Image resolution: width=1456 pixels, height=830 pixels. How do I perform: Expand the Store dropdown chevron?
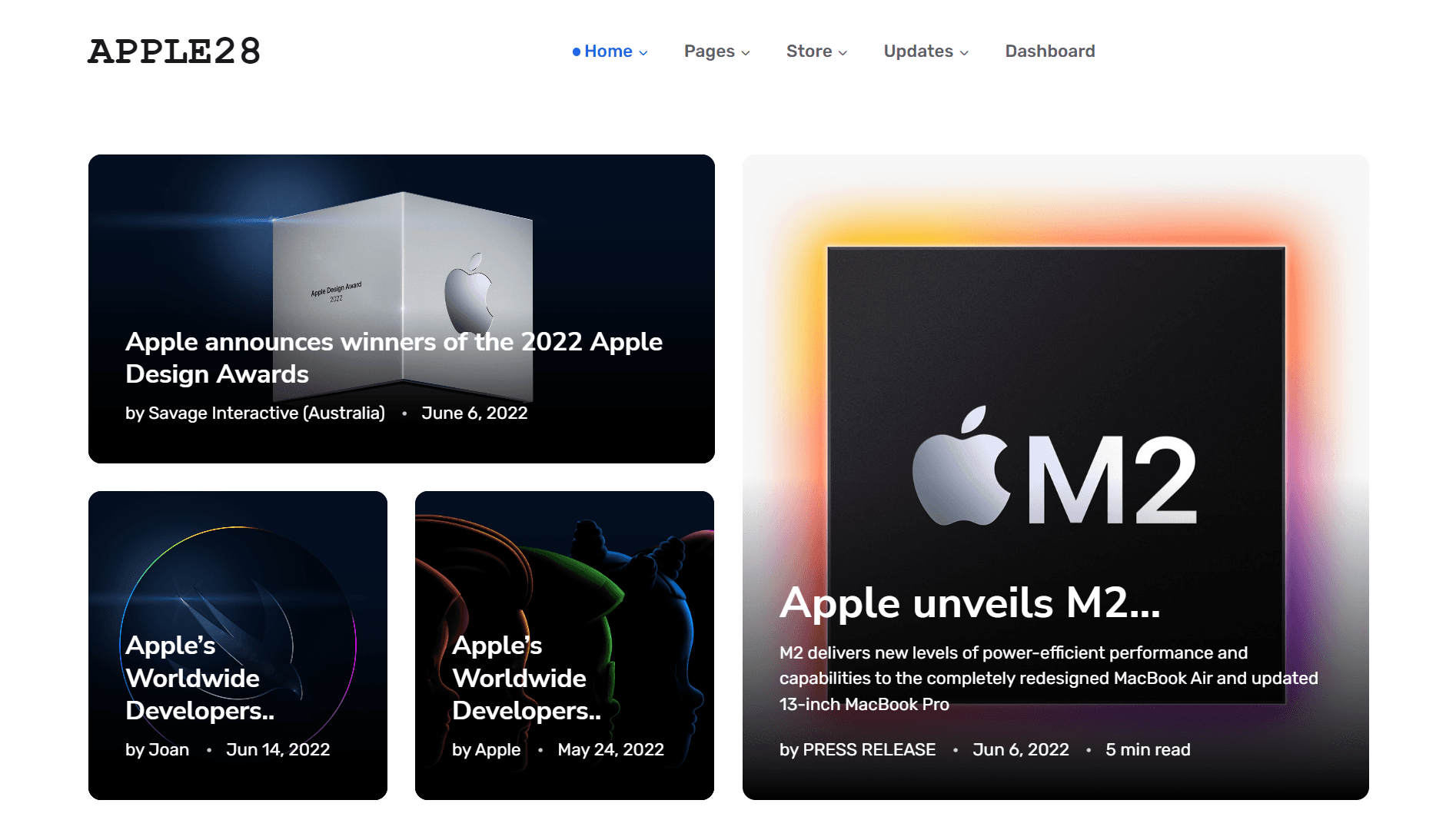pyautogui.click(x=843, y=53)
